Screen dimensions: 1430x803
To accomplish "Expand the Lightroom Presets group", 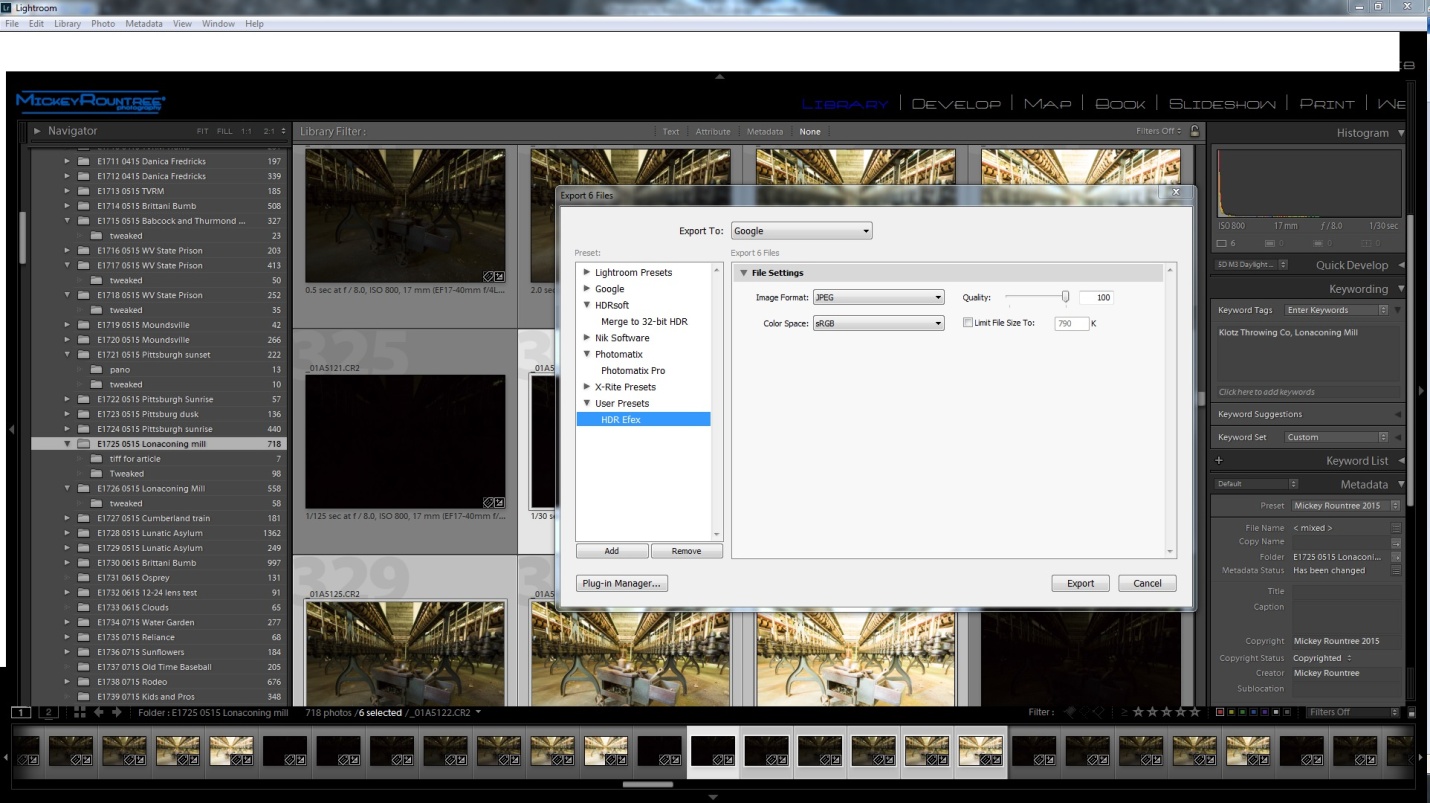I will tap(587, 272).
